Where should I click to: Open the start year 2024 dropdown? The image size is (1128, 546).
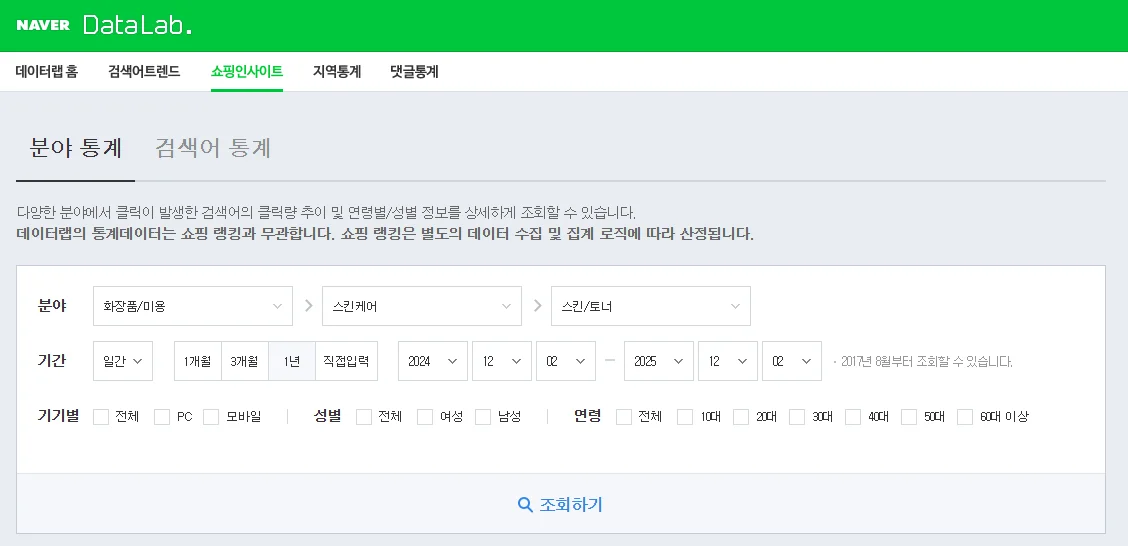(433, 361)
